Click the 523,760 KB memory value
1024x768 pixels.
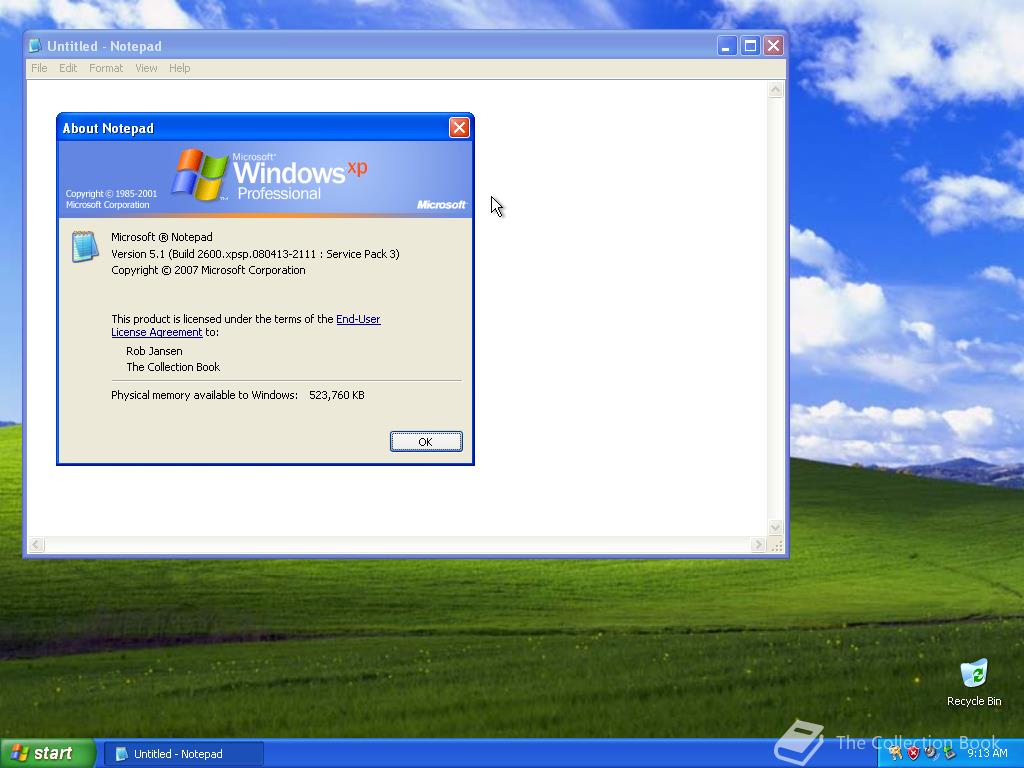(337, 395)
